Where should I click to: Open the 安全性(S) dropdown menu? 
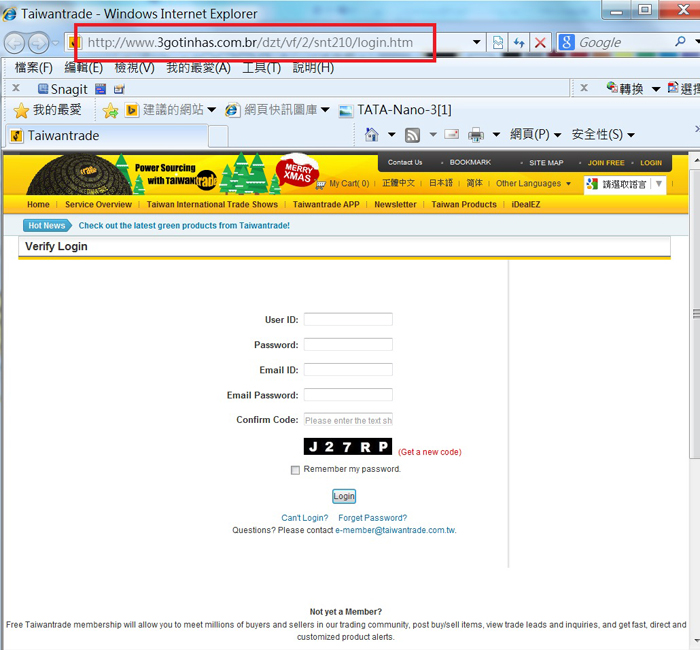click(x=603, y=135)
